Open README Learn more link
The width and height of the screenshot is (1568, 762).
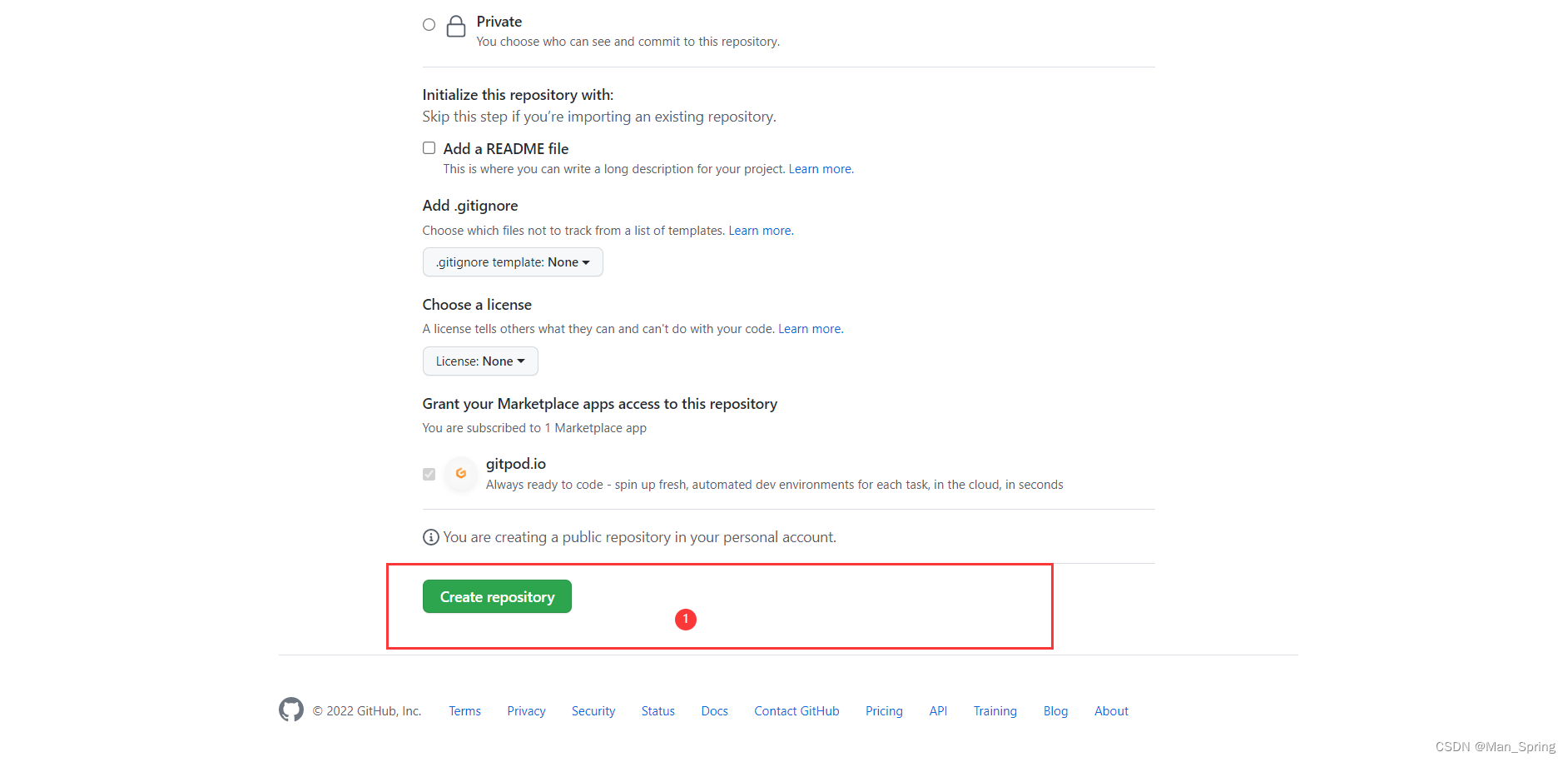click(820, 169)
